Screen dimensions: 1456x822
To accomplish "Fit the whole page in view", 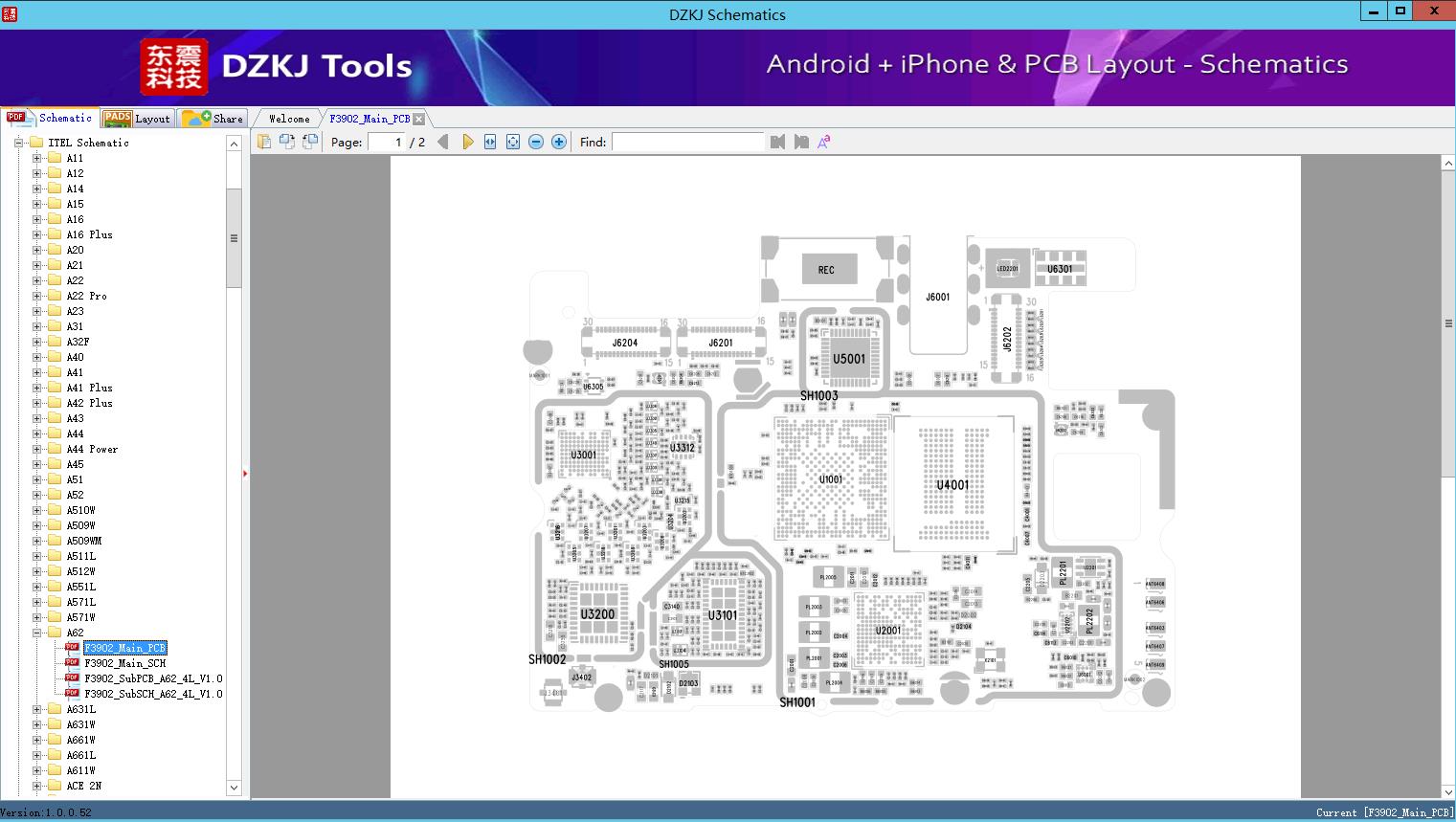I will pos(513,142).
